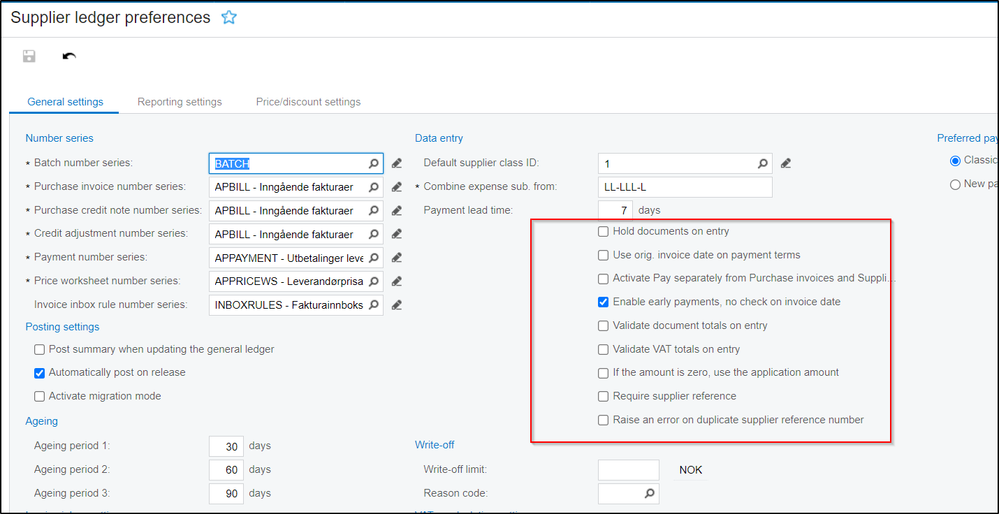This screenshot has height=514, width=999.
Task: Switch to the Reporting settings tab
Action: click(179, 102)
